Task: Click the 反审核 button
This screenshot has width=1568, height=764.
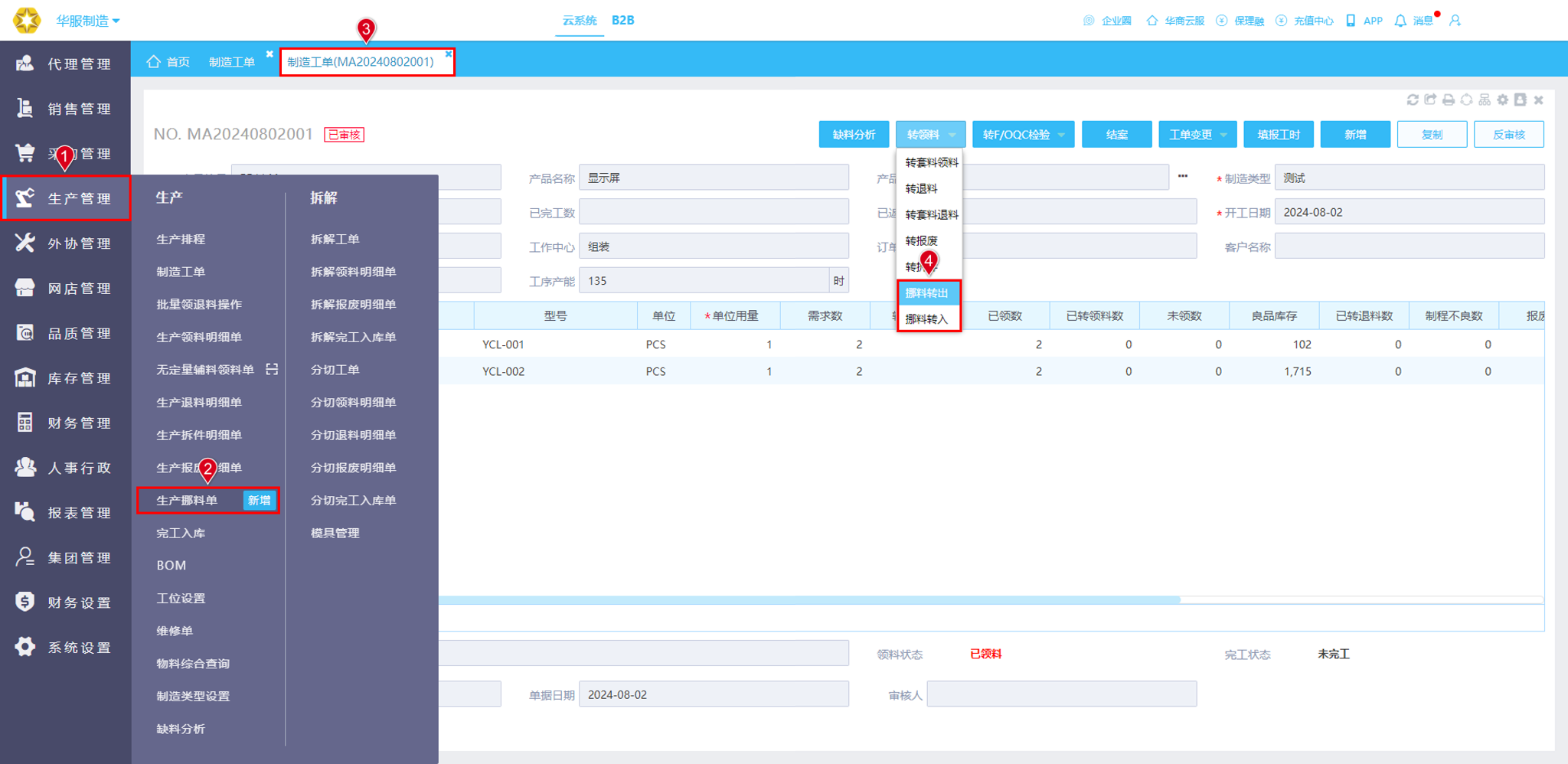Action: click(1508, 135)
